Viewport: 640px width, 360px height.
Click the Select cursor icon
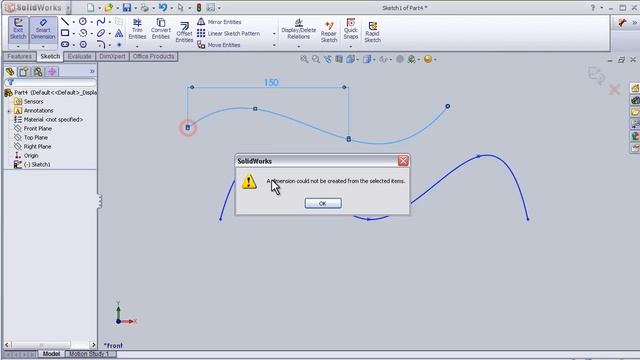pos(180,7)
